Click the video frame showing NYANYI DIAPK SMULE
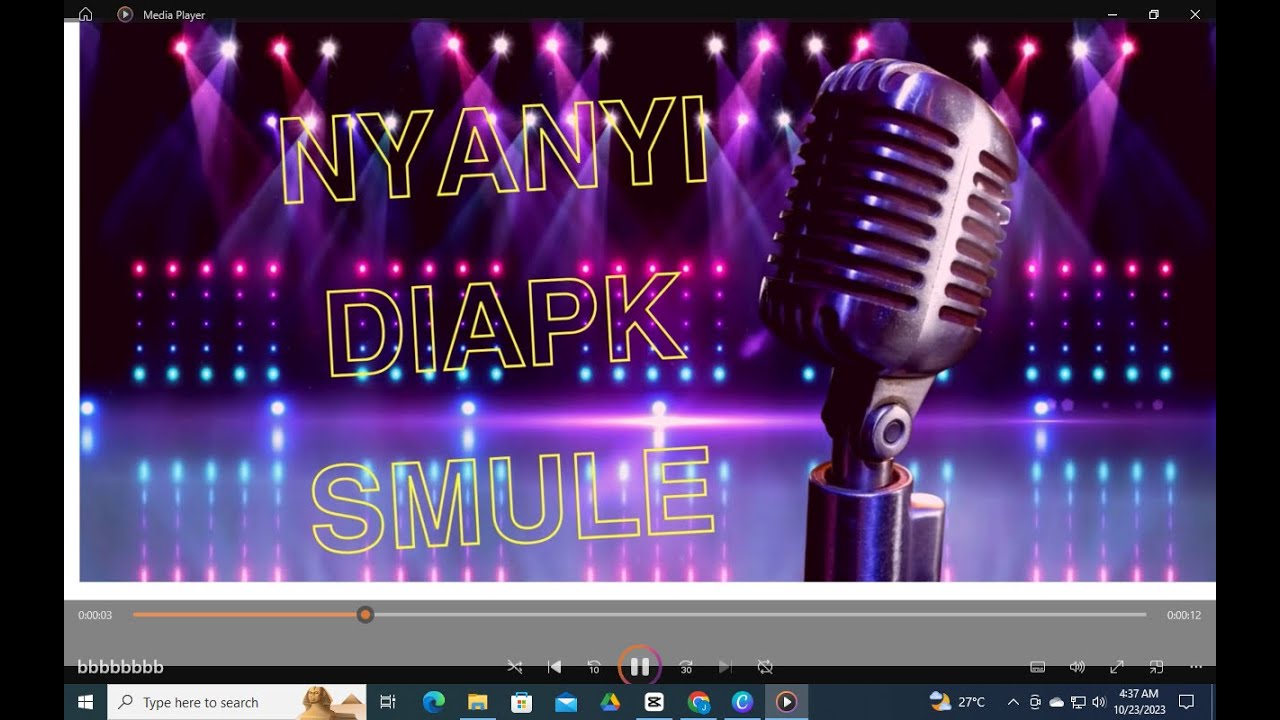 648,302
